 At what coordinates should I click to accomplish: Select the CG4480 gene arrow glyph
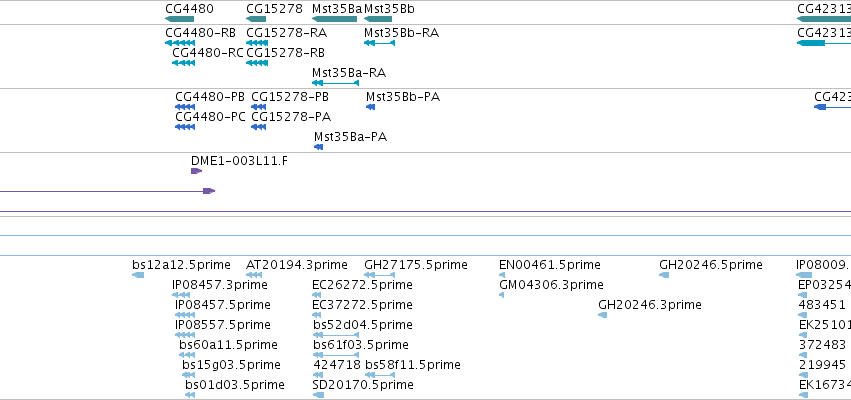point(179,19)
